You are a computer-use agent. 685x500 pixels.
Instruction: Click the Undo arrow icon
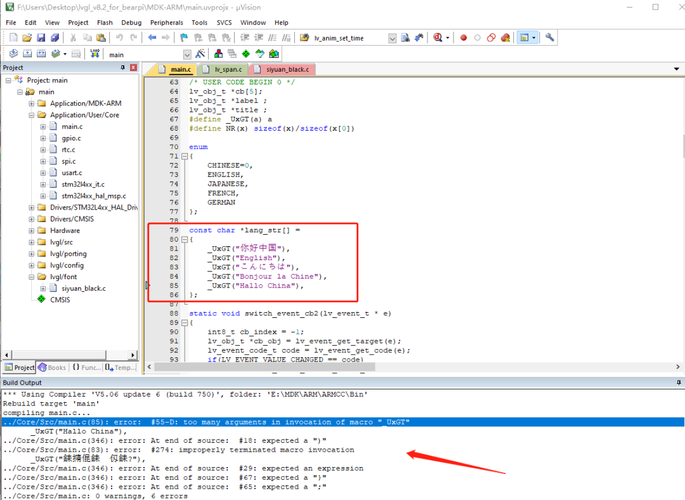pos(119,38)
